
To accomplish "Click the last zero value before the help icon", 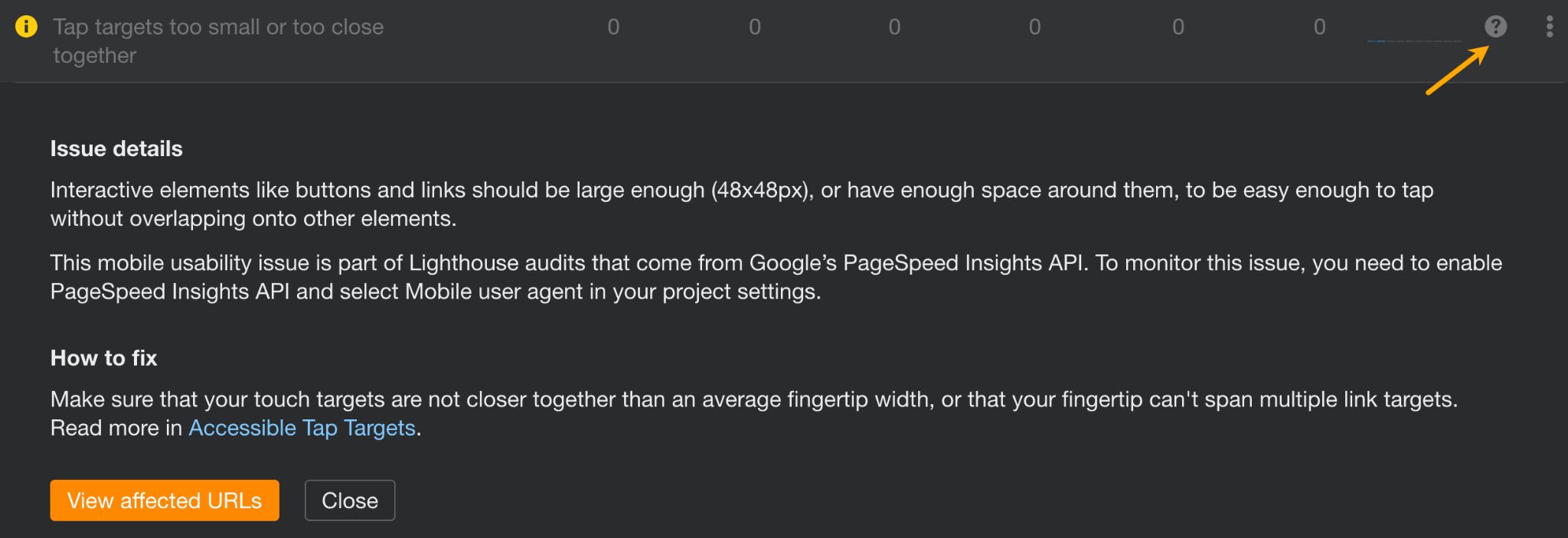I will coord(1319,26).
